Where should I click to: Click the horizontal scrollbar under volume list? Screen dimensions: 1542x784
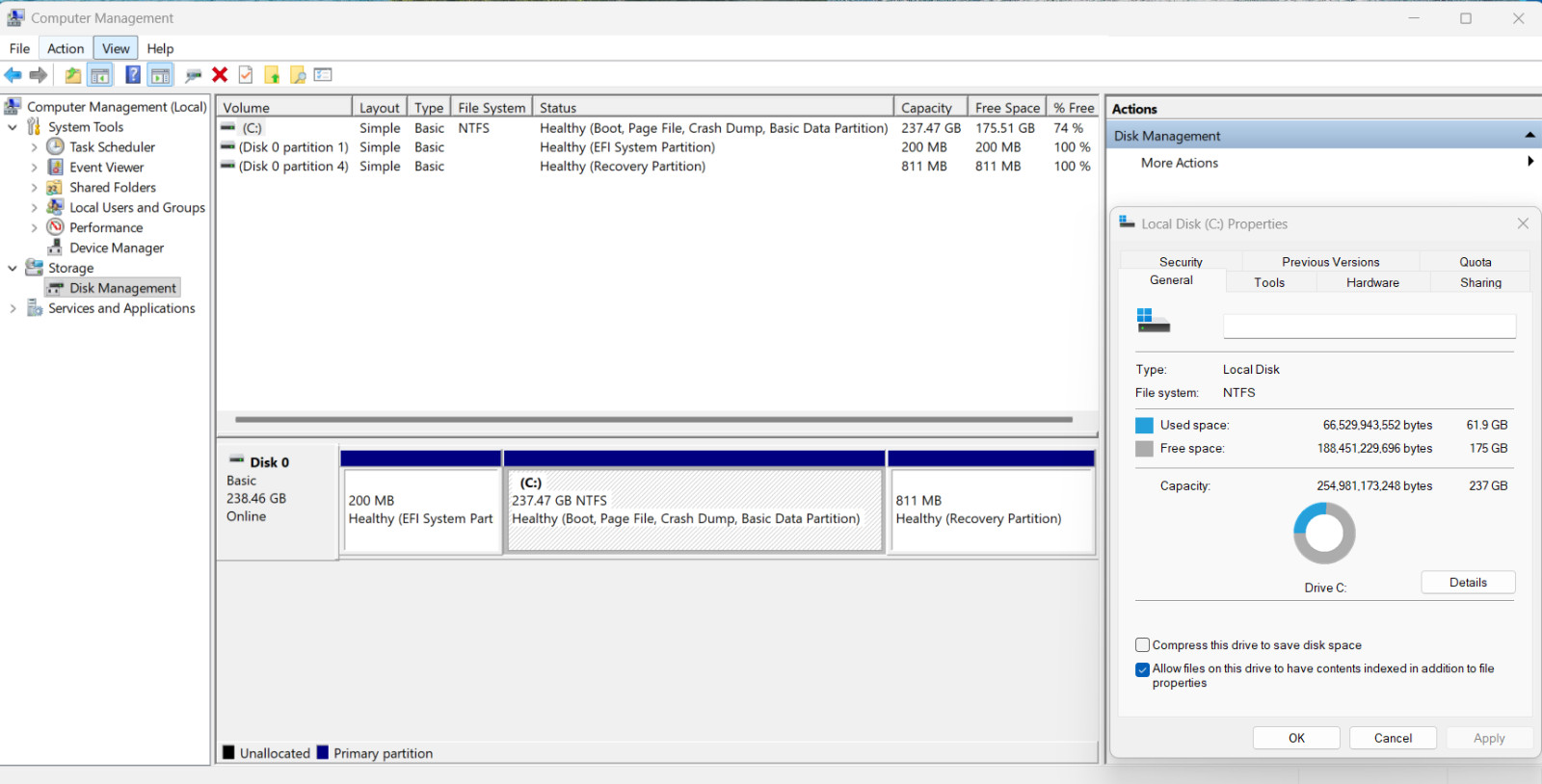point(653,420)
